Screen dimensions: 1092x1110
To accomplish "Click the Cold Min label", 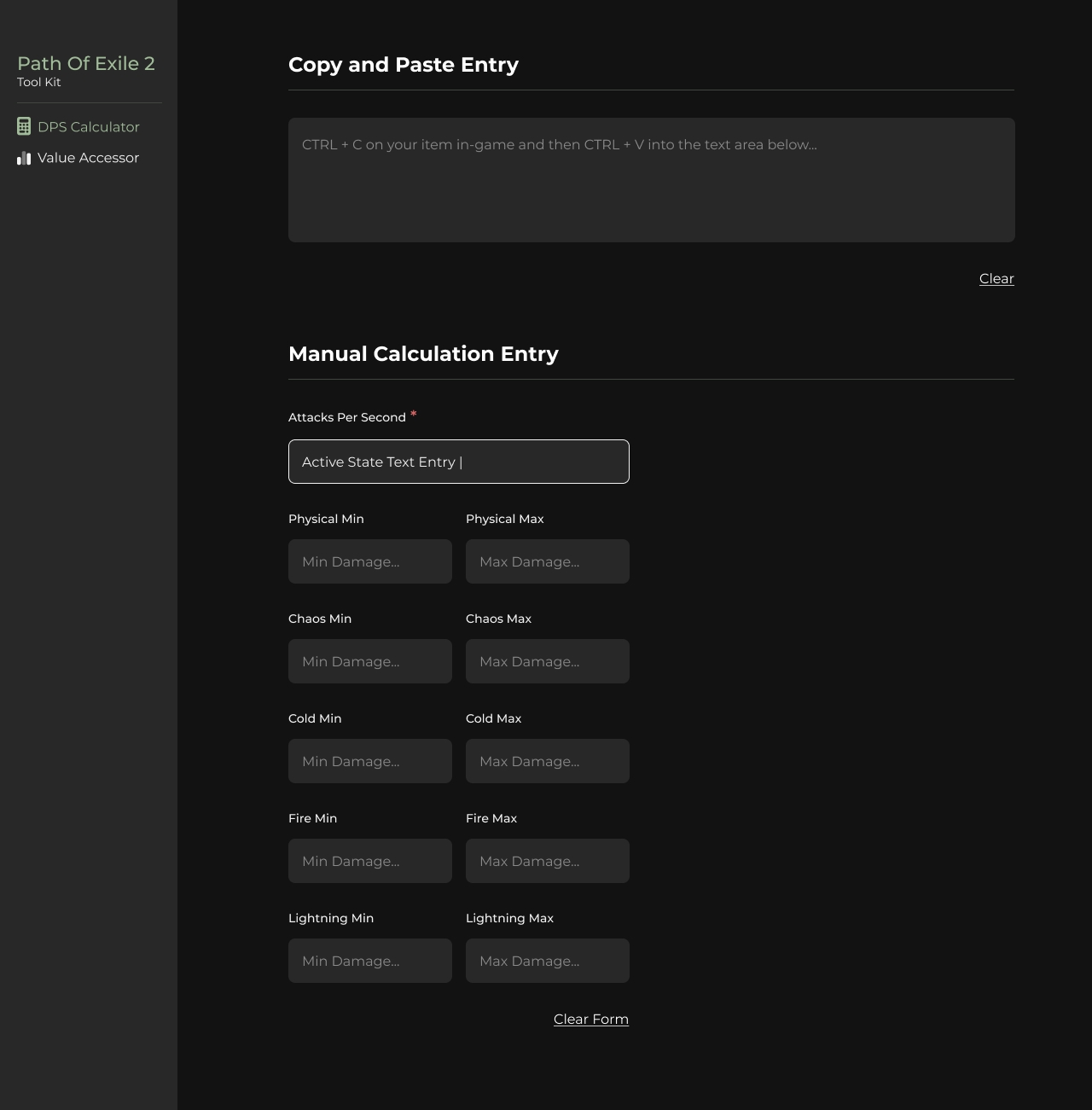I will 315,718.
